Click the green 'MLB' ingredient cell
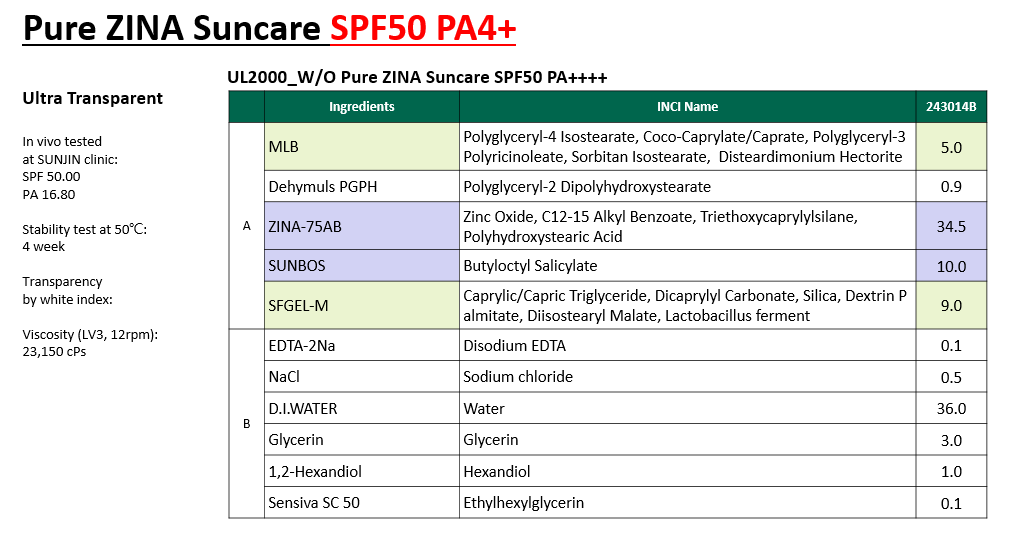The height and width of the screenshot is (537, 1011). click(x=361, y=147)
